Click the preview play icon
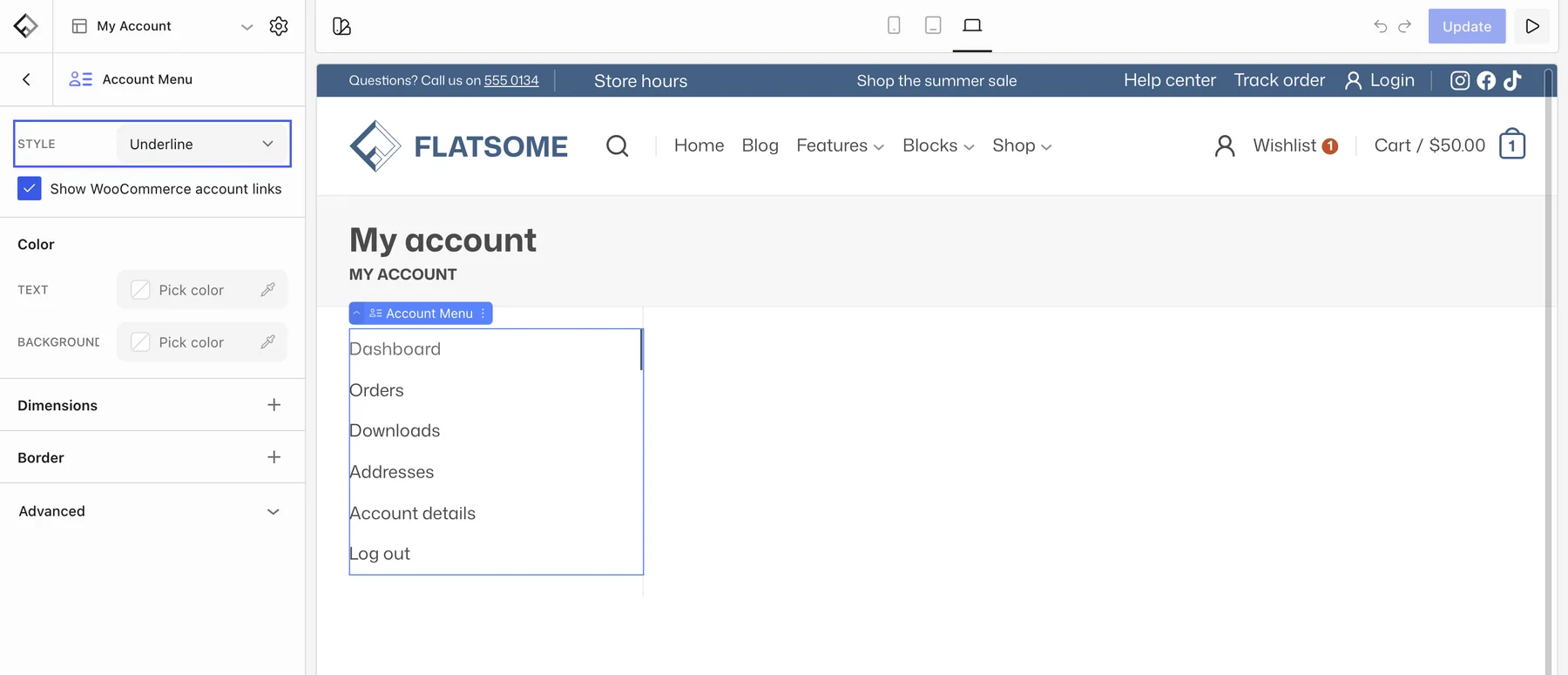 tap(1532, 26)
